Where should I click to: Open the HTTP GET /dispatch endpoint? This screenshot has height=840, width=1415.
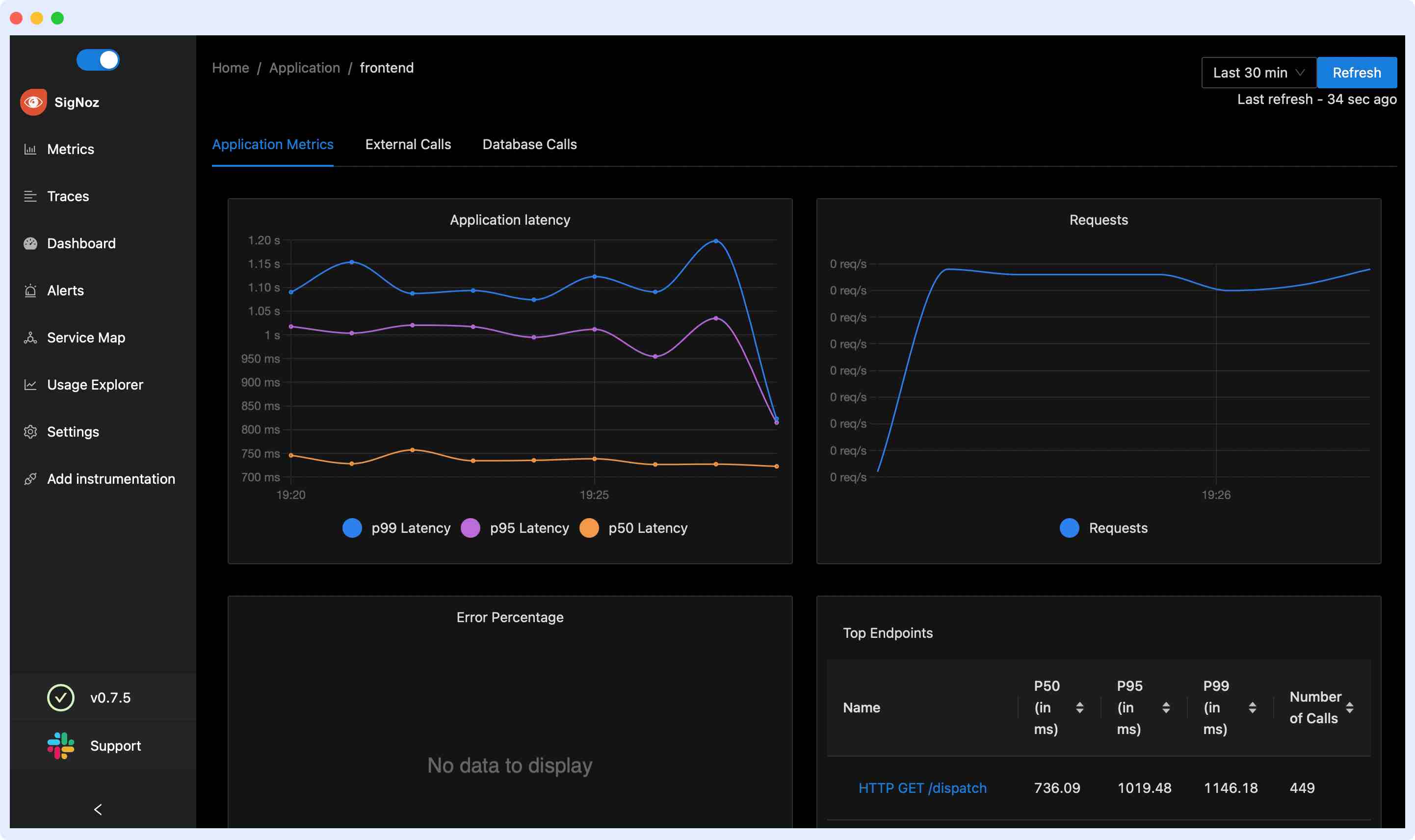[922, 787]
